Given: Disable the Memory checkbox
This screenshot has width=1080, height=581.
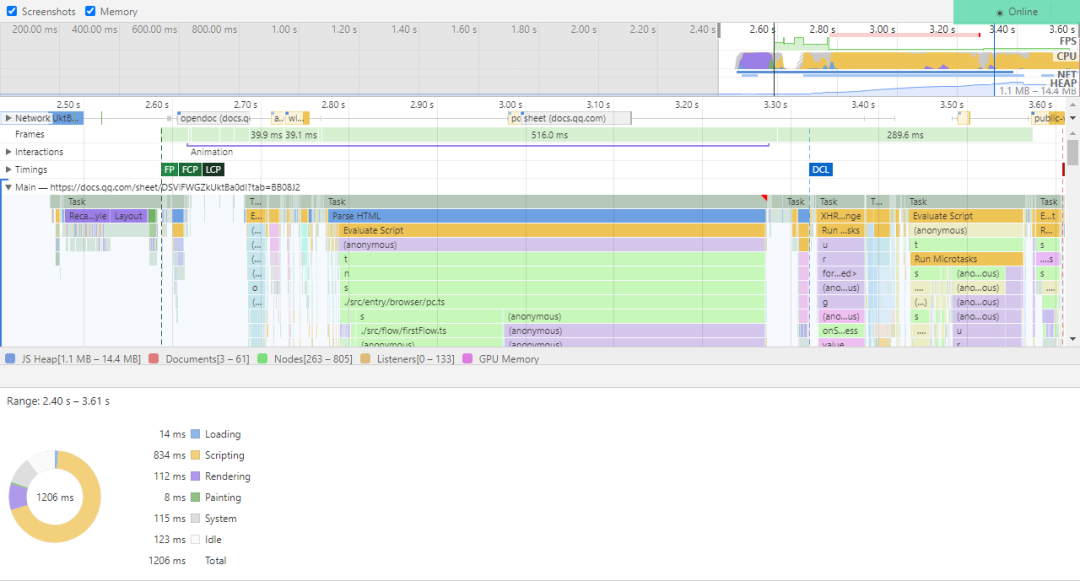Looking at the screenshot, I should click(x=90, y=11).
